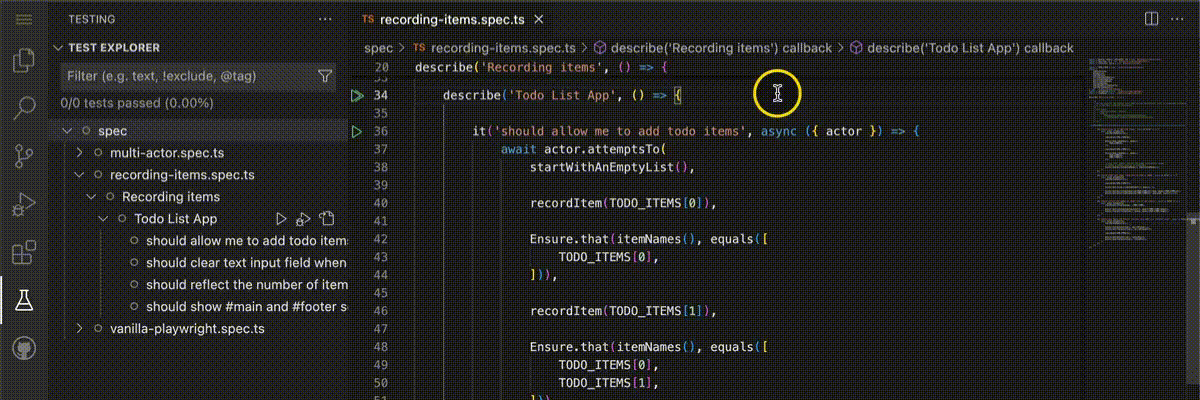Split the editor to the right
The image size is (1200, 400).
pyautogui.click(x=1151, y=19)
